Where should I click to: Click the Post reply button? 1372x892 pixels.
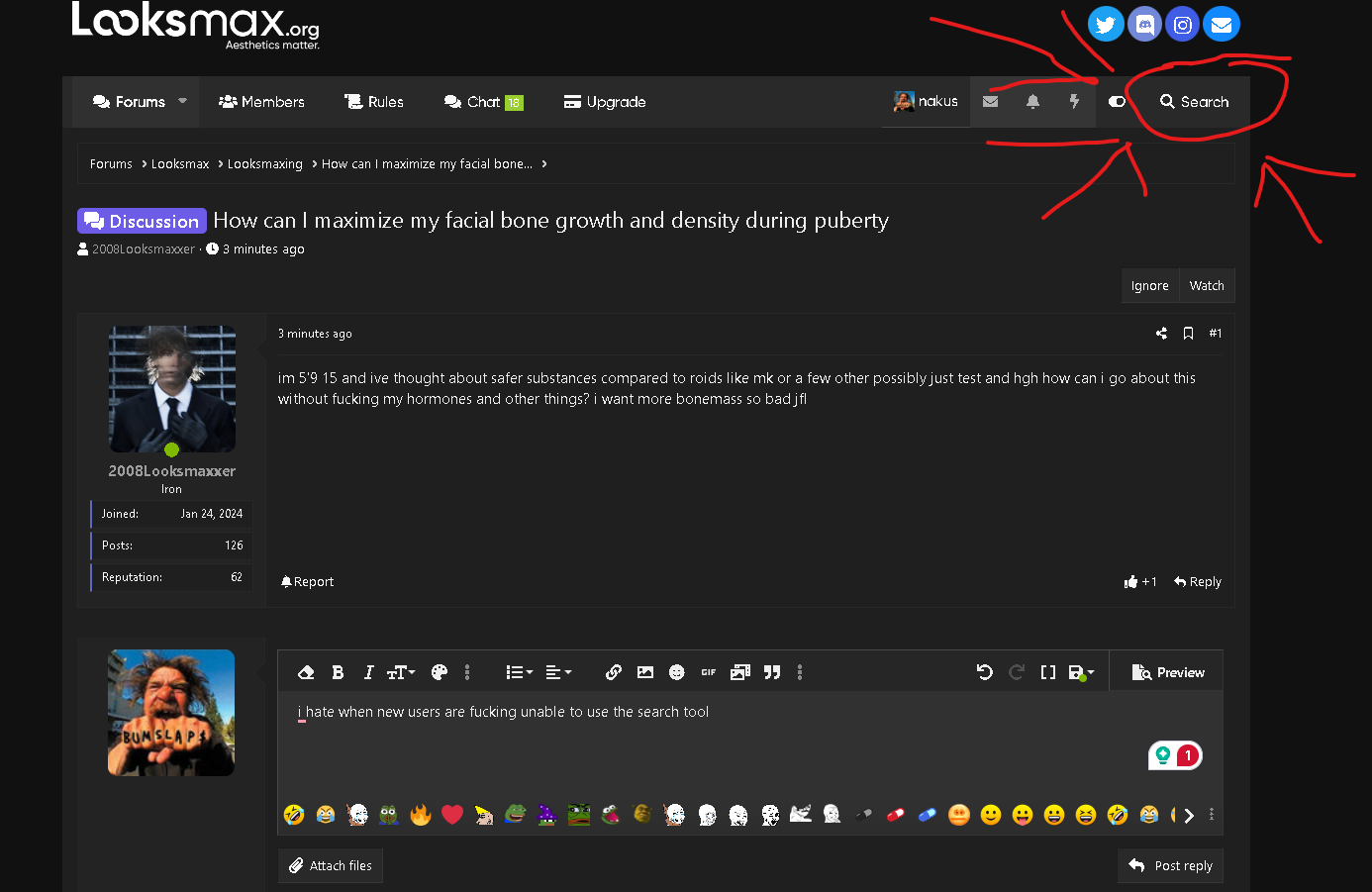pyautogui.click(x=1171, y=865)
